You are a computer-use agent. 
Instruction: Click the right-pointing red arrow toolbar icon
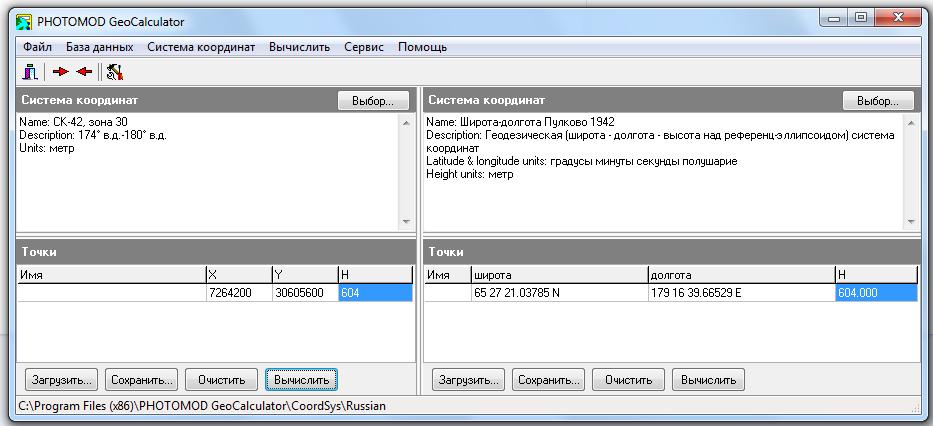tap(61, 72)
